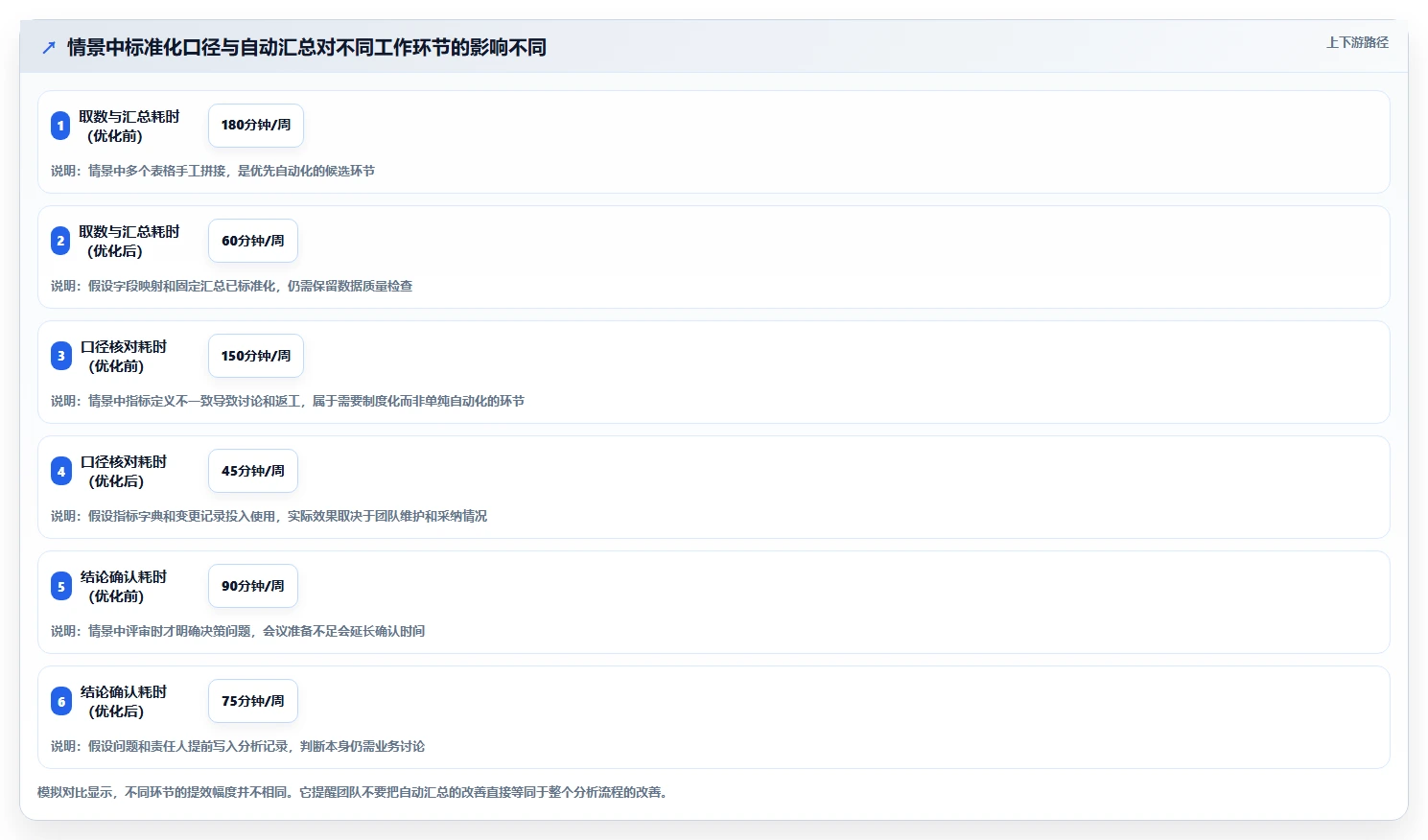The image size is (1428, 840).
Task: Click the note about 多个表格手工拼接
Action: coord(213,171)
